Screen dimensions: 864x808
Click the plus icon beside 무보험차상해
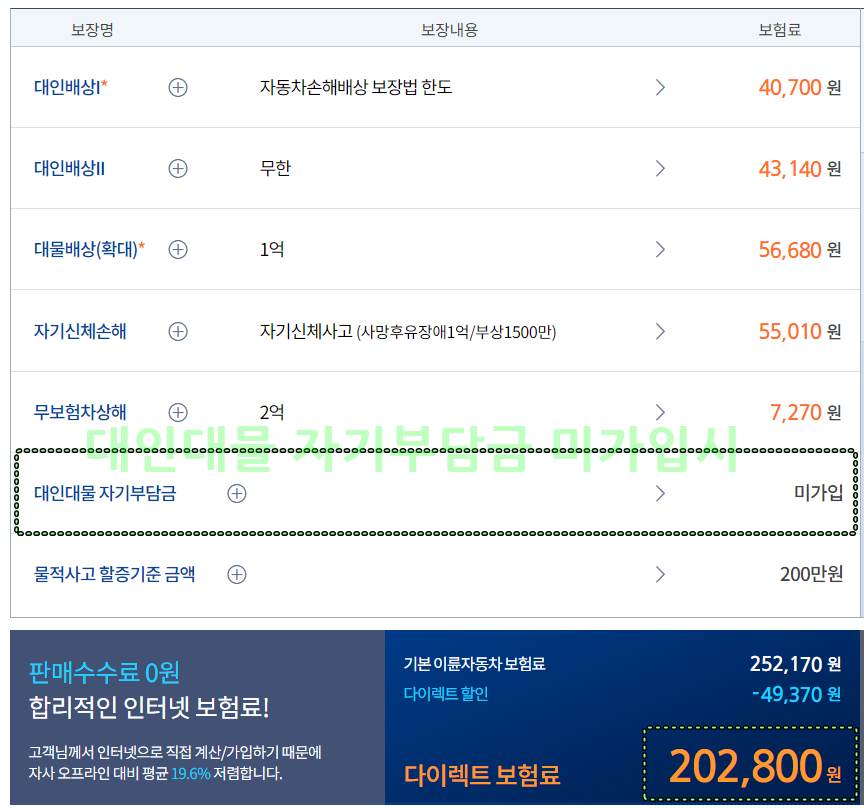(178, 412)
